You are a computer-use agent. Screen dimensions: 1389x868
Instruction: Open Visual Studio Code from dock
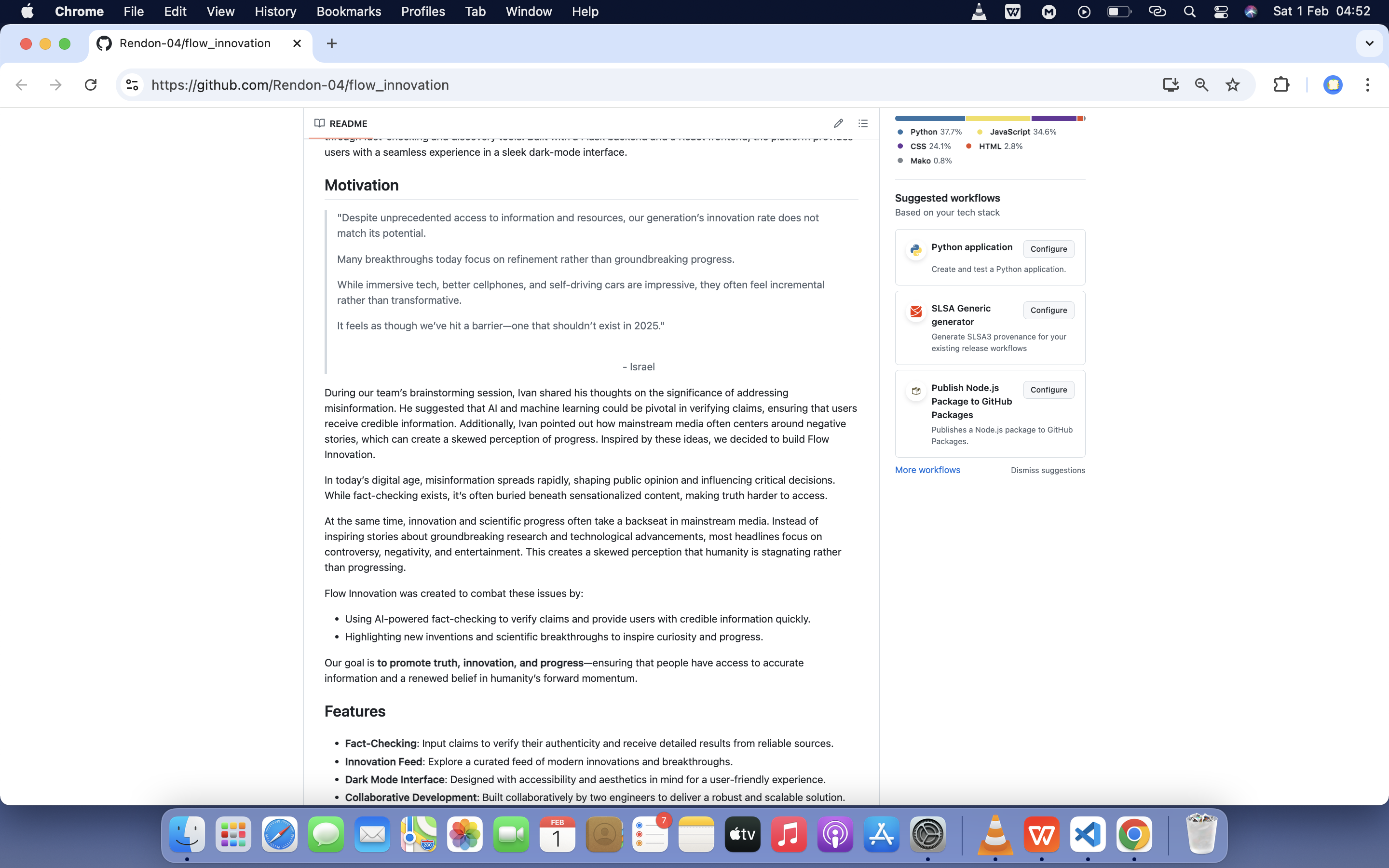click(1088, 834)
